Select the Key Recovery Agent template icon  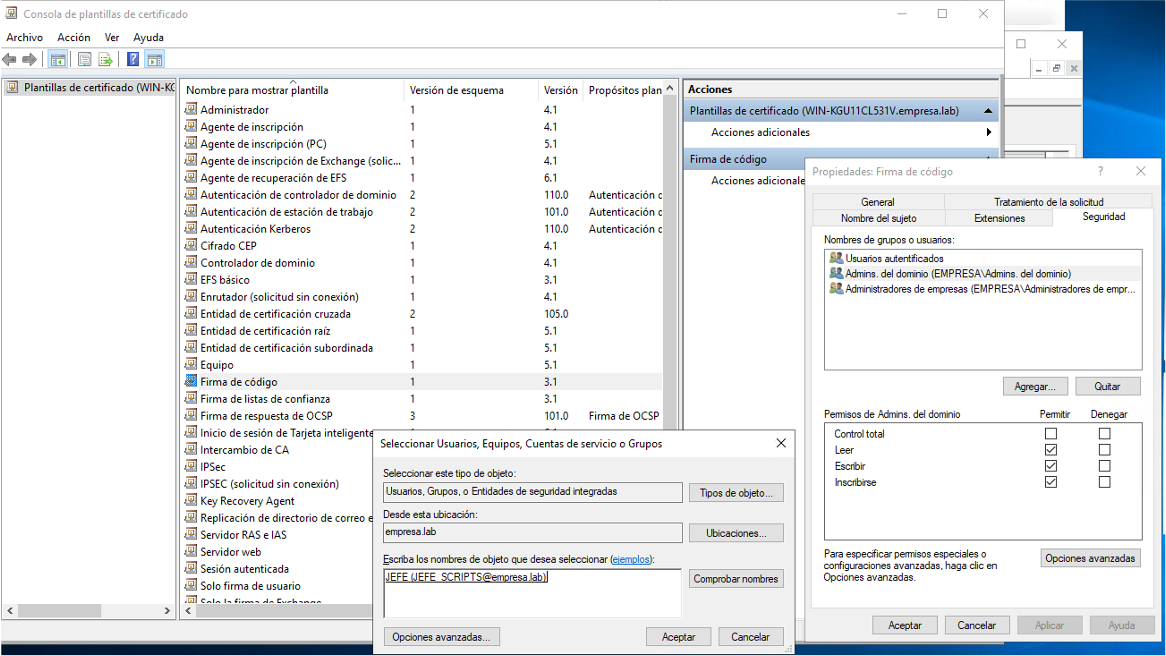(x=191, y=501)
